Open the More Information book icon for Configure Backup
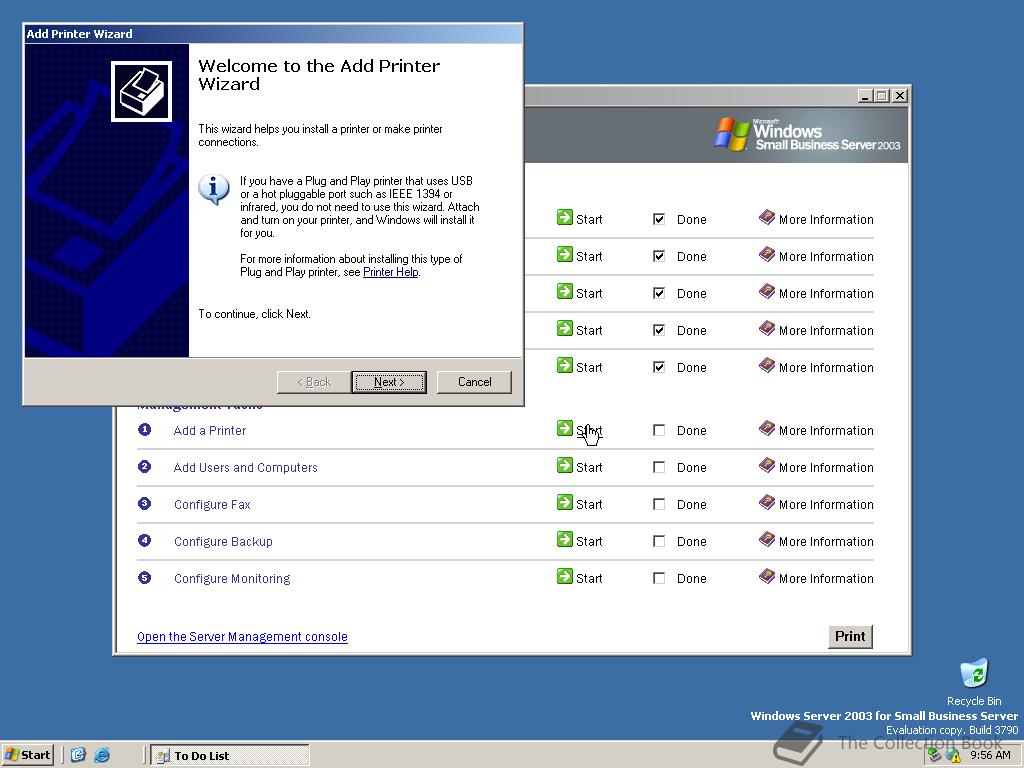Screen dimensions: 1024x768 click(x=767, y=539)
